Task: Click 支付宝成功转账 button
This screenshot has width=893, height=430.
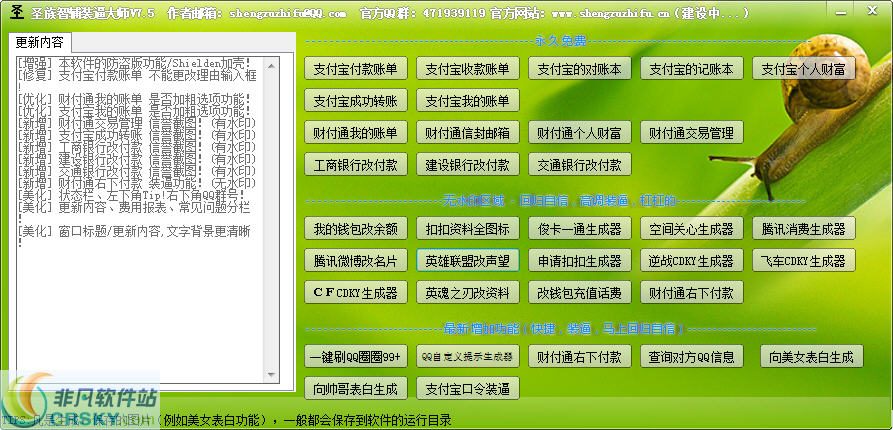Action: pos(355,101)
